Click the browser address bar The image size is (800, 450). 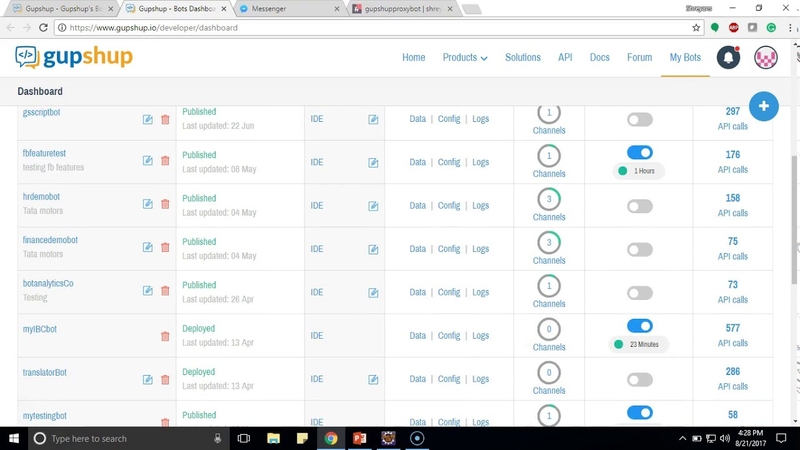click(378, 28)
